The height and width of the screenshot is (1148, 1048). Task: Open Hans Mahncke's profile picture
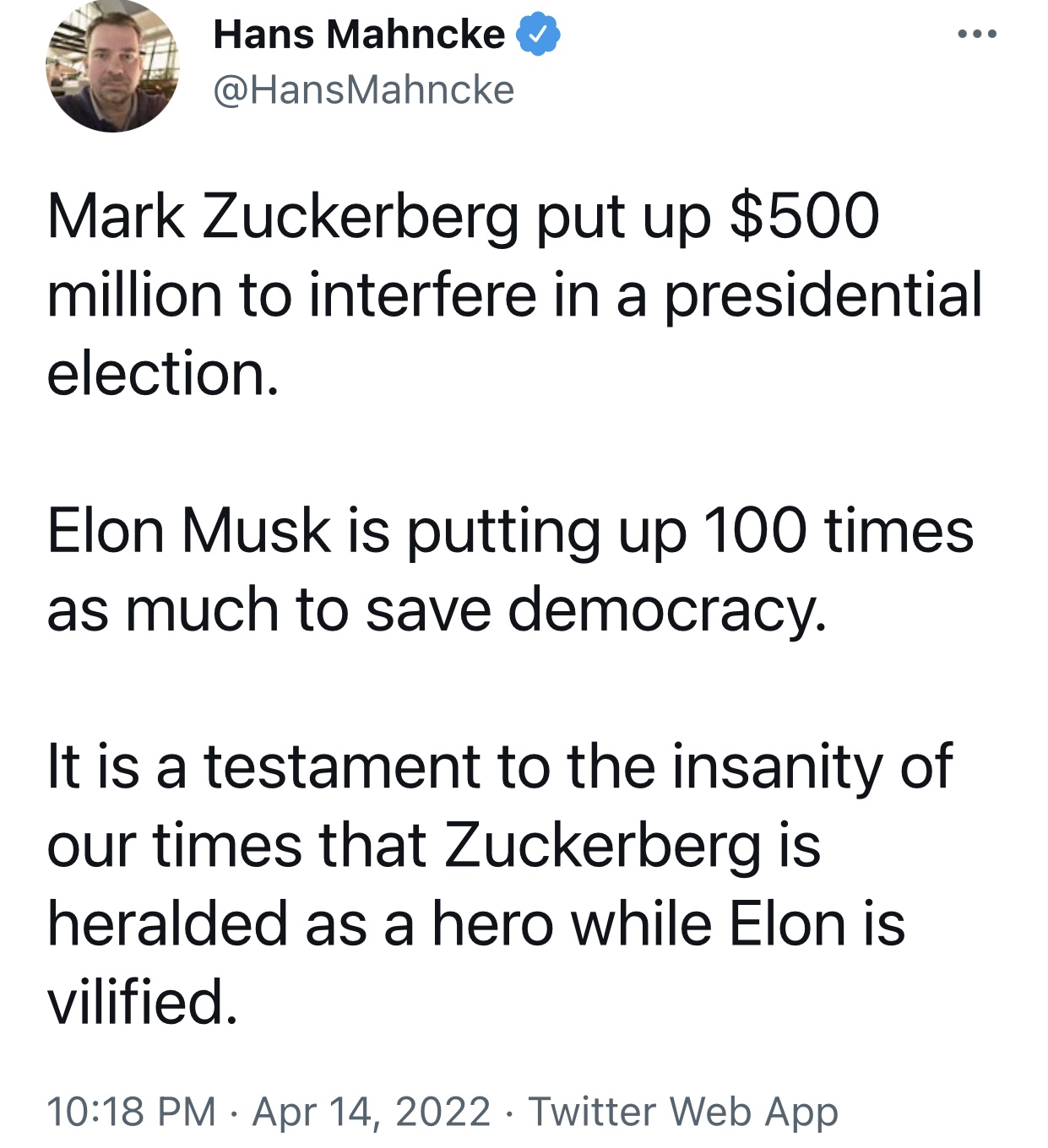[x=112, y=67]
